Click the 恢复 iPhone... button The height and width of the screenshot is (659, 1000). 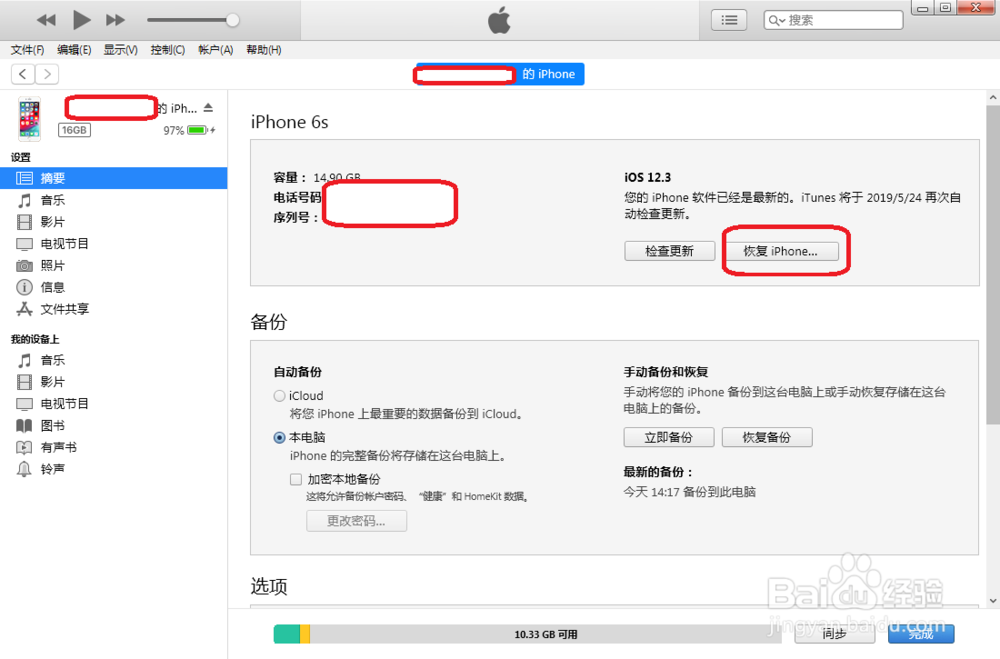(780, 251)
